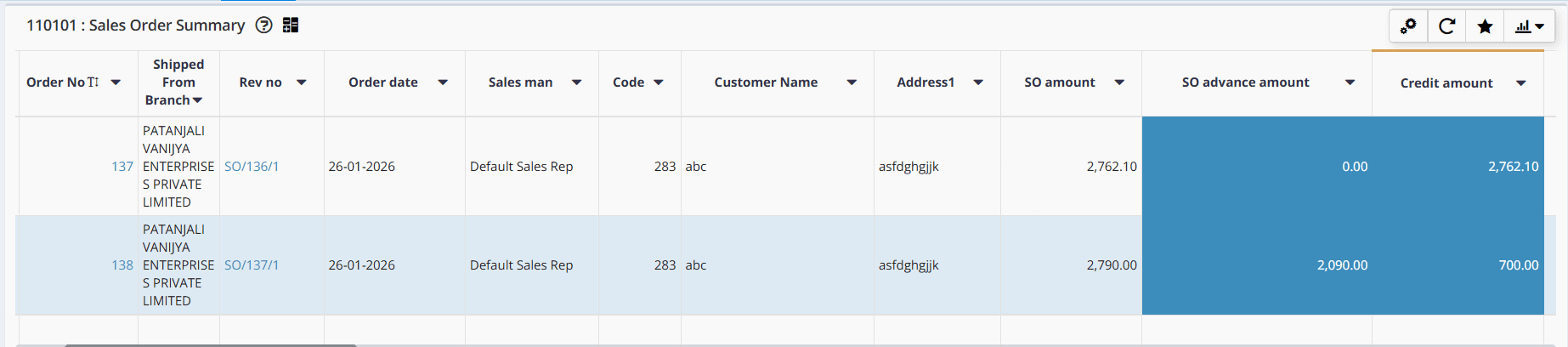Open order number 137 link
Image resolution: width=1568 pixels, height=347 pixels.
click(122, 167)
